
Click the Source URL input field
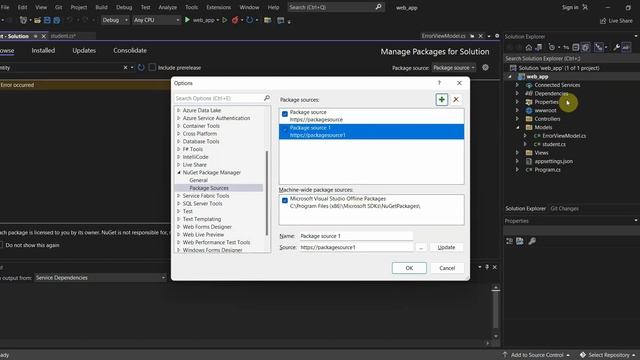pos(356,247)
